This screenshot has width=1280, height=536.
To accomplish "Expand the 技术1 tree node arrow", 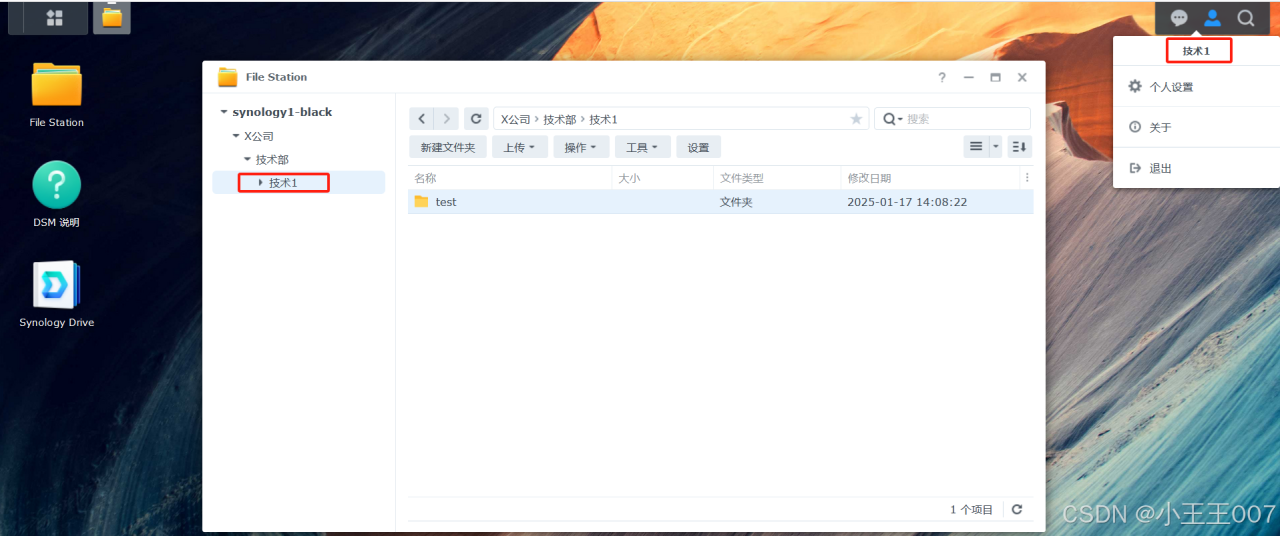I will point(260,183).
